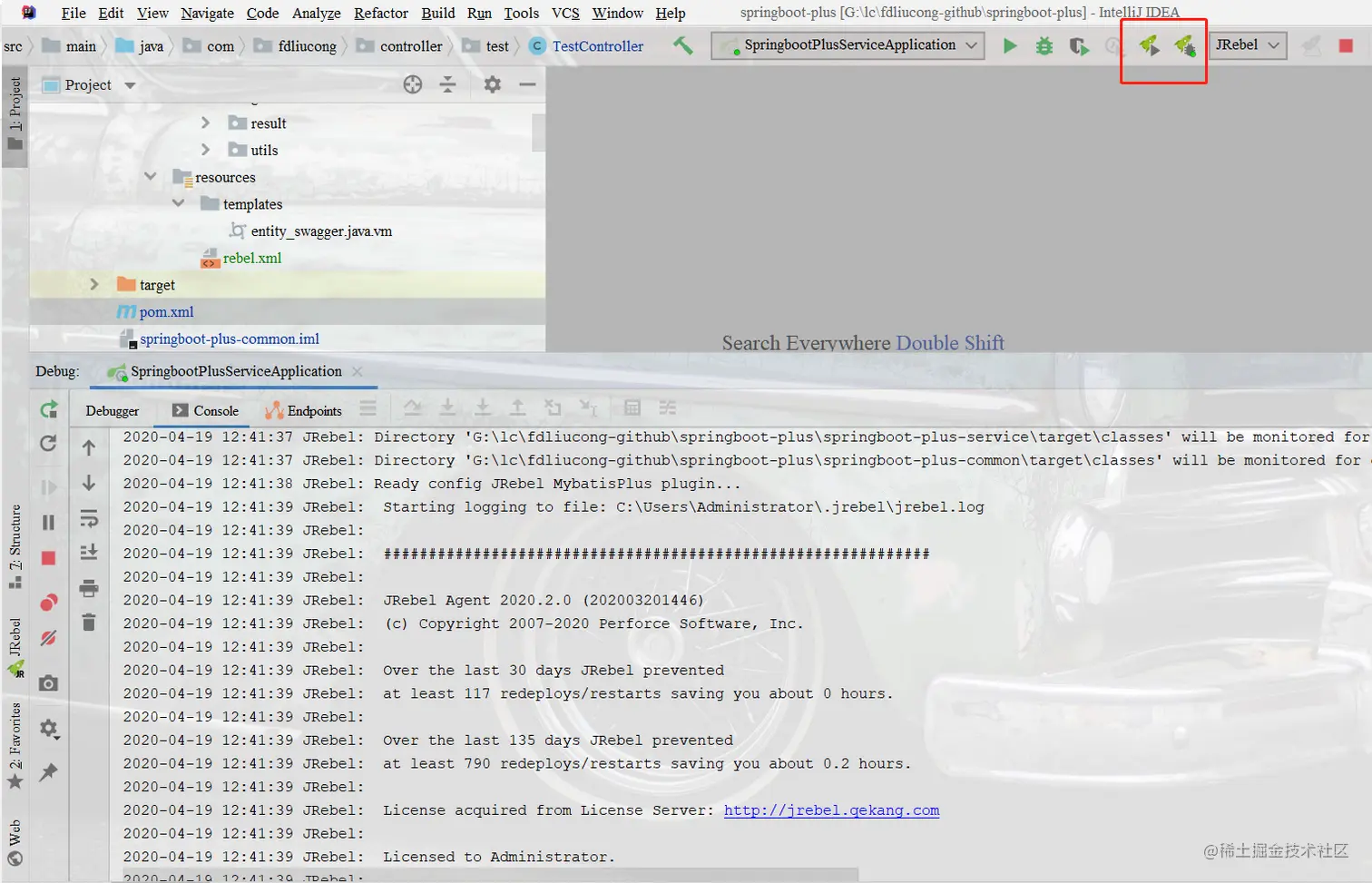The width and height of the screenshot is (1372, 883).
Task: Open the JRebel side tool window
Action: (x=15, y=647)
